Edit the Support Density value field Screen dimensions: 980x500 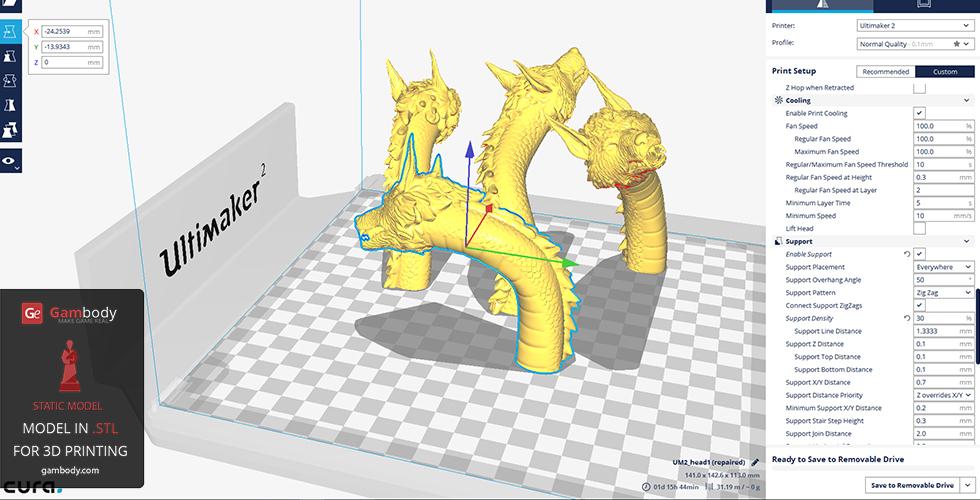pos(943,318)
